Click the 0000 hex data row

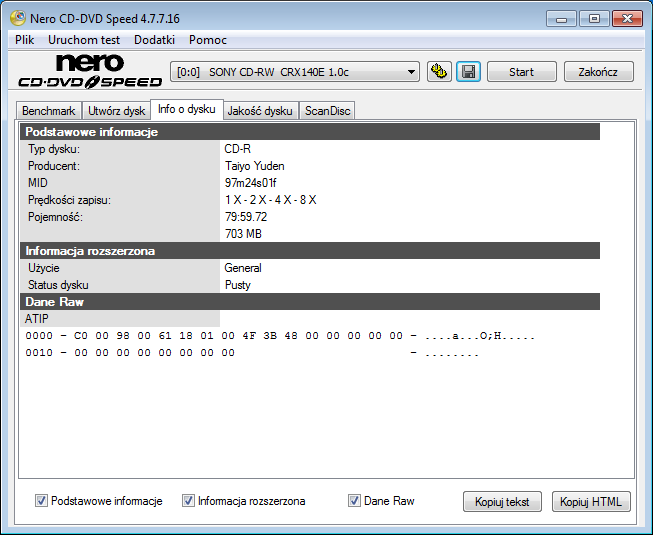[280, 336]
